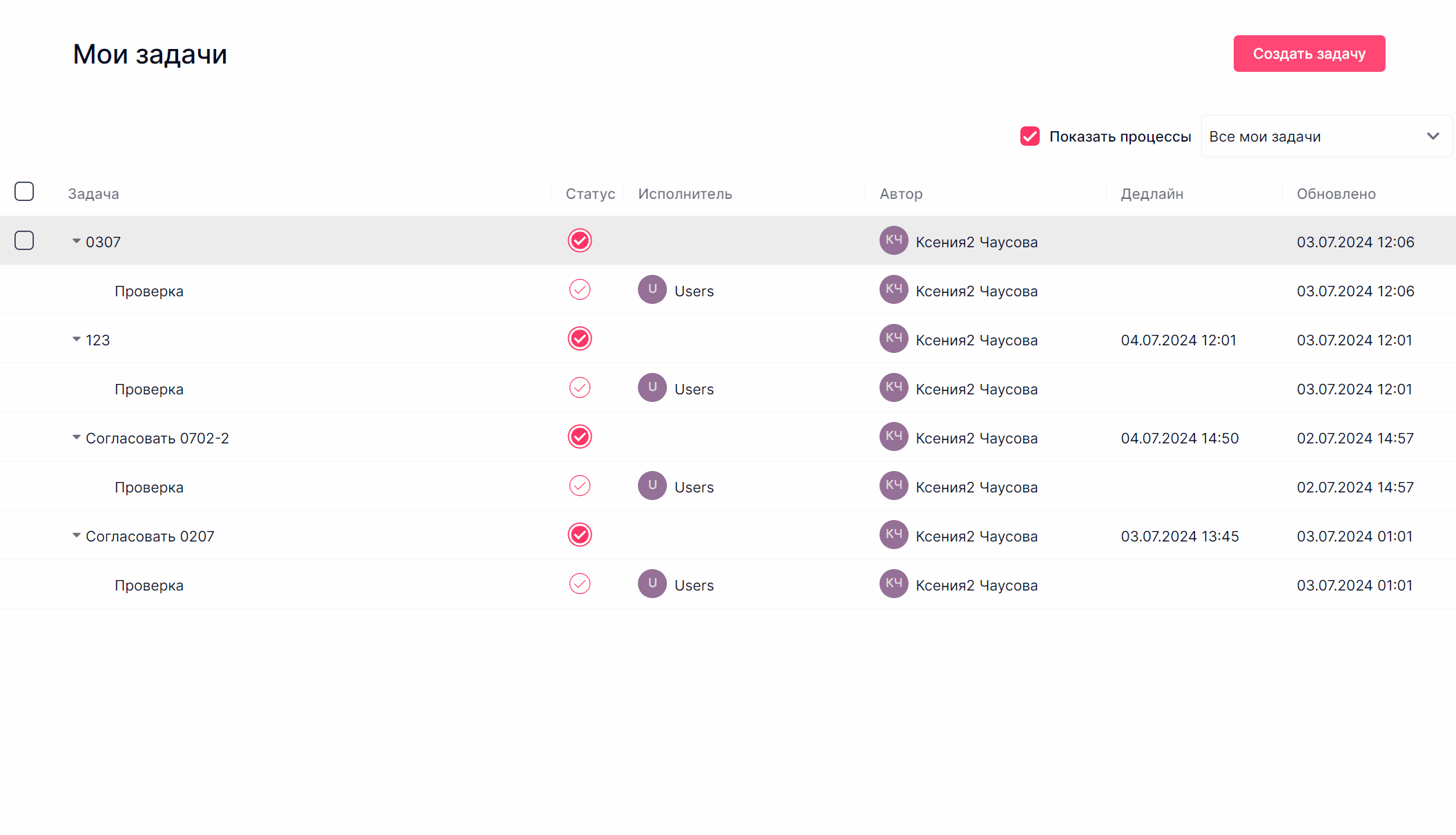
Task: Collapse the Согласовать 0702-2 expander arrow
Action: (x=76, y=437)
